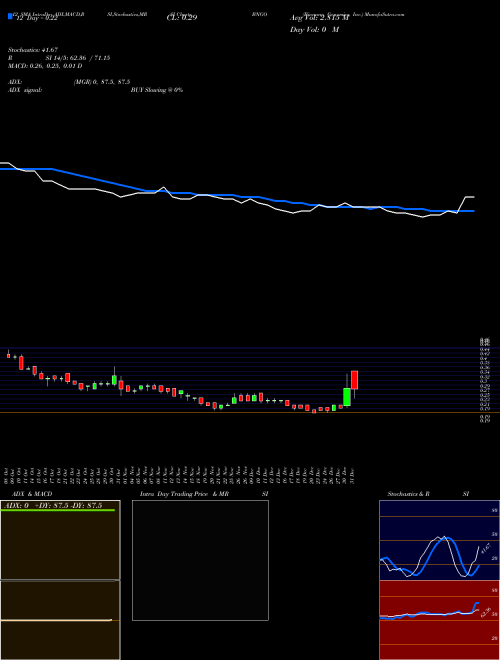Image resolution: width=500 pixels, height=660 pixels.
Task: Click the 'MACD: 0.26, 0.25, 0.01 D' line
Action: 45,66
